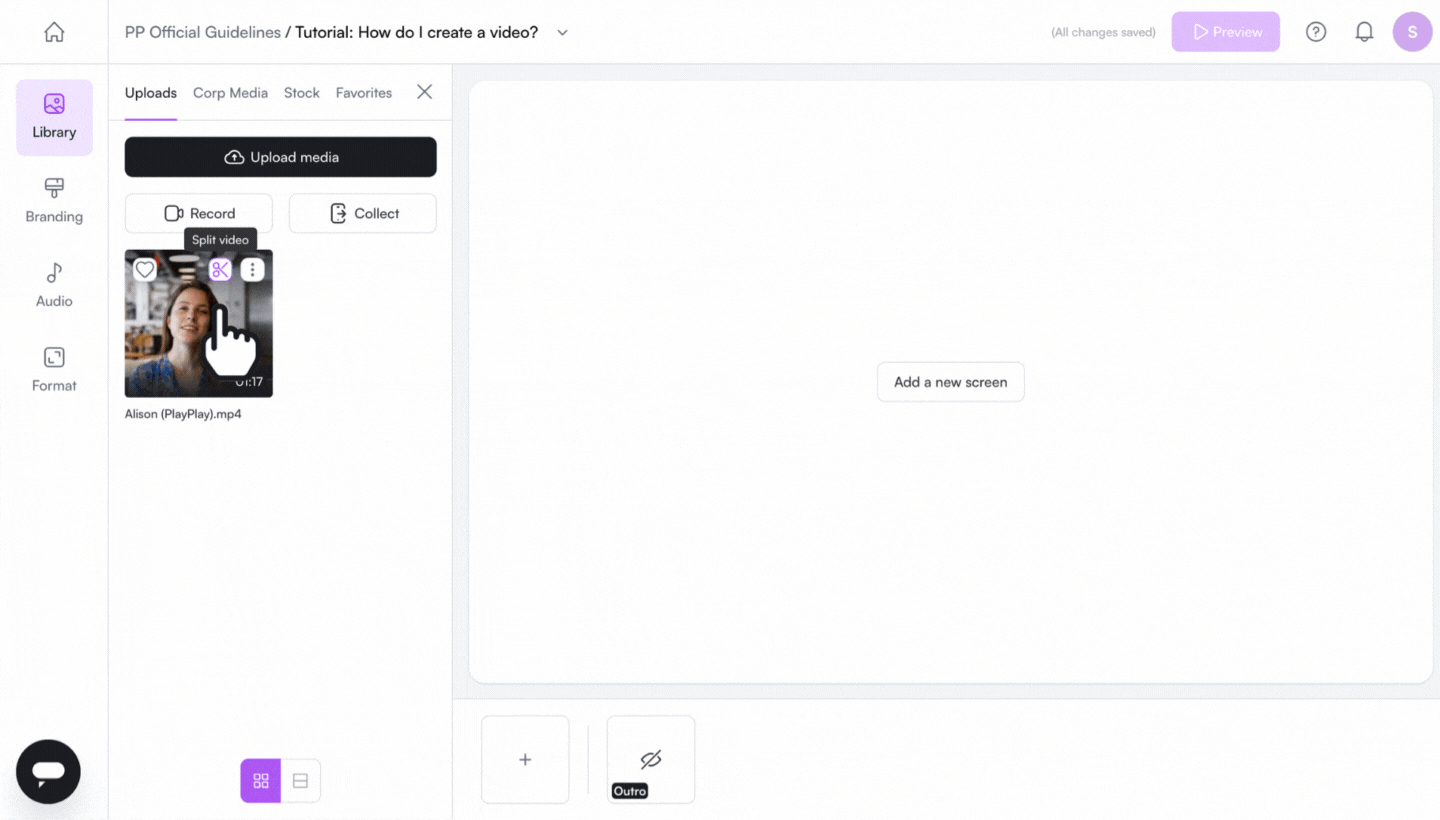Open the Audio sidebar panel
This screenshot has width=1440, height=820.
click(54, 286)
